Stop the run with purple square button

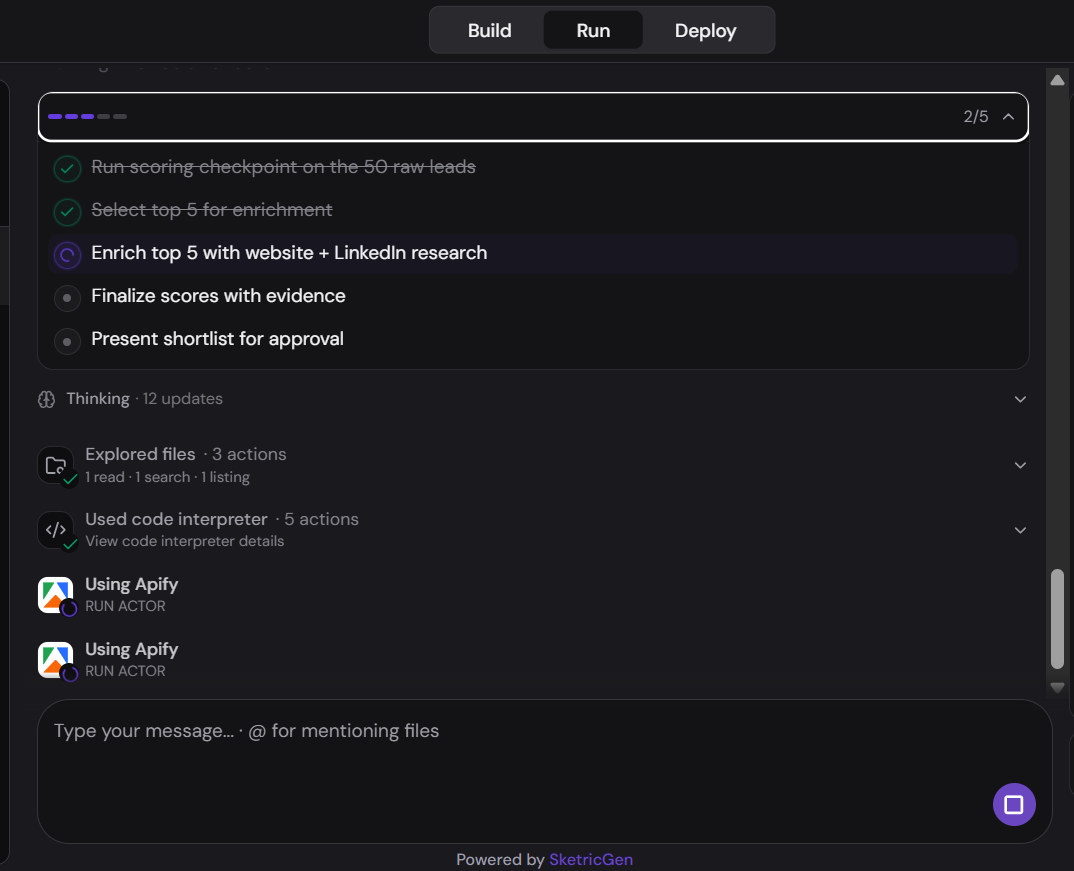[1014, 805]
